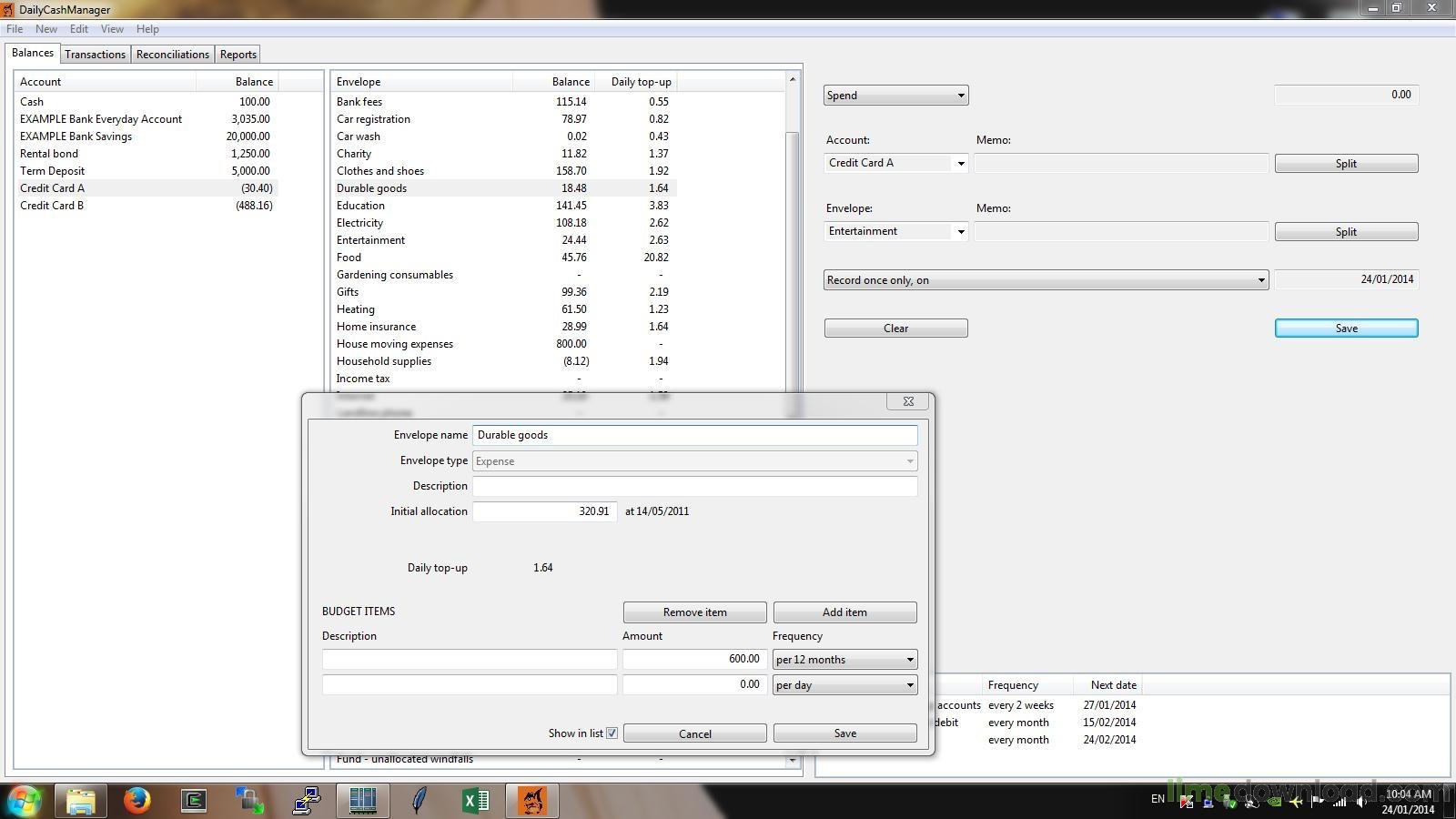The height and width of the screenshot is (819, 1456).
Task: Open the Windows Explorer folder icon
Action: [80, 801]
